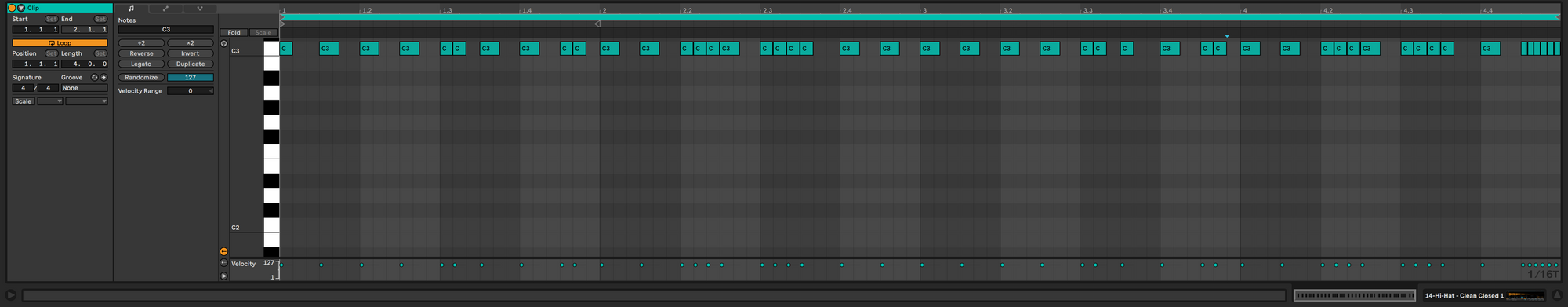
Task: Toggle the Scale highlight button near Fold
Action: point(263,32)
